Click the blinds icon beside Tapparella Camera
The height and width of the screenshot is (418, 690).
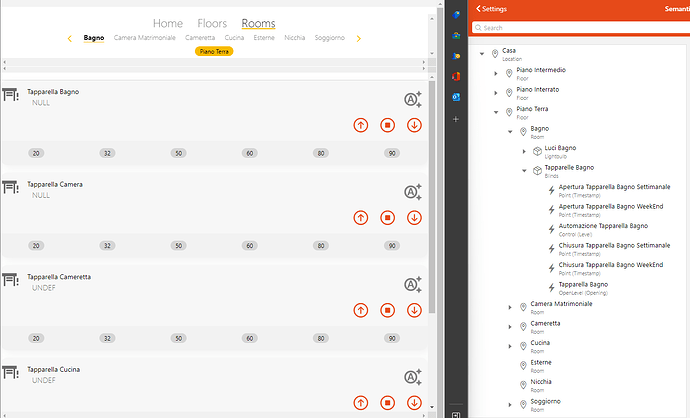tap(11, 188)
